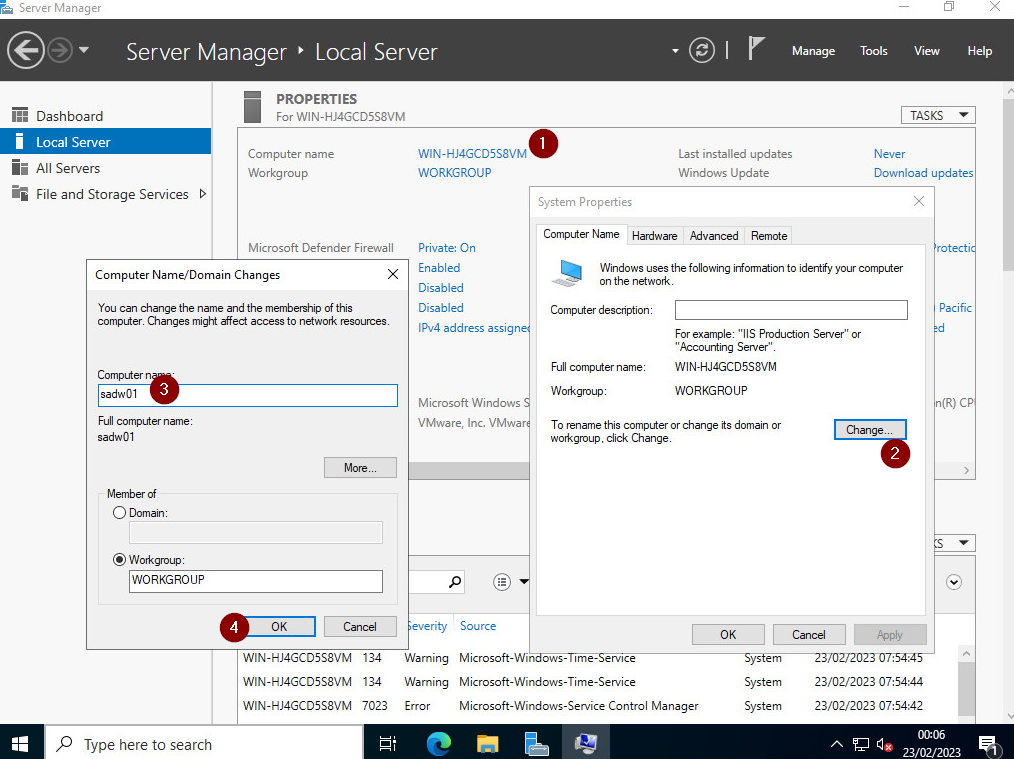Click the Download updates link
The width and height of the screenshot is (1014, 759).
click(923, 173)
